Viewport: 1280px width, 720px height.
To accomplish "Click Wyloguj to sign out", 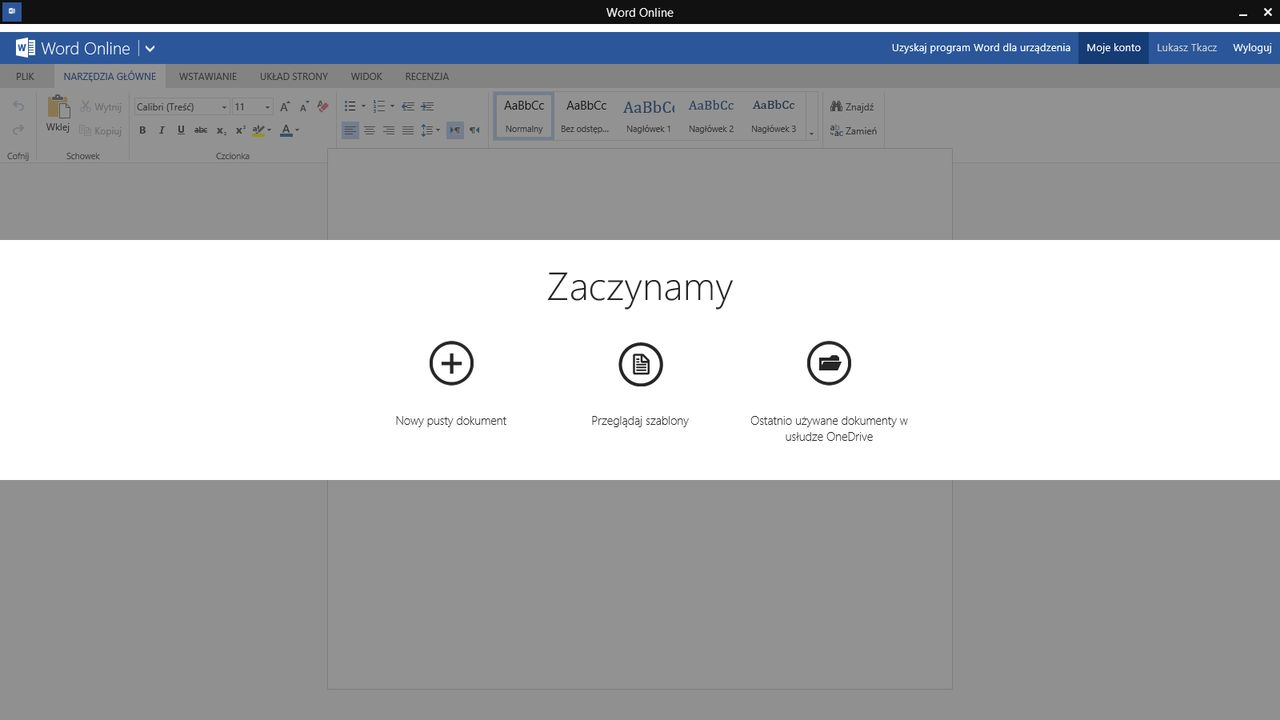I will coord(1252,48).
